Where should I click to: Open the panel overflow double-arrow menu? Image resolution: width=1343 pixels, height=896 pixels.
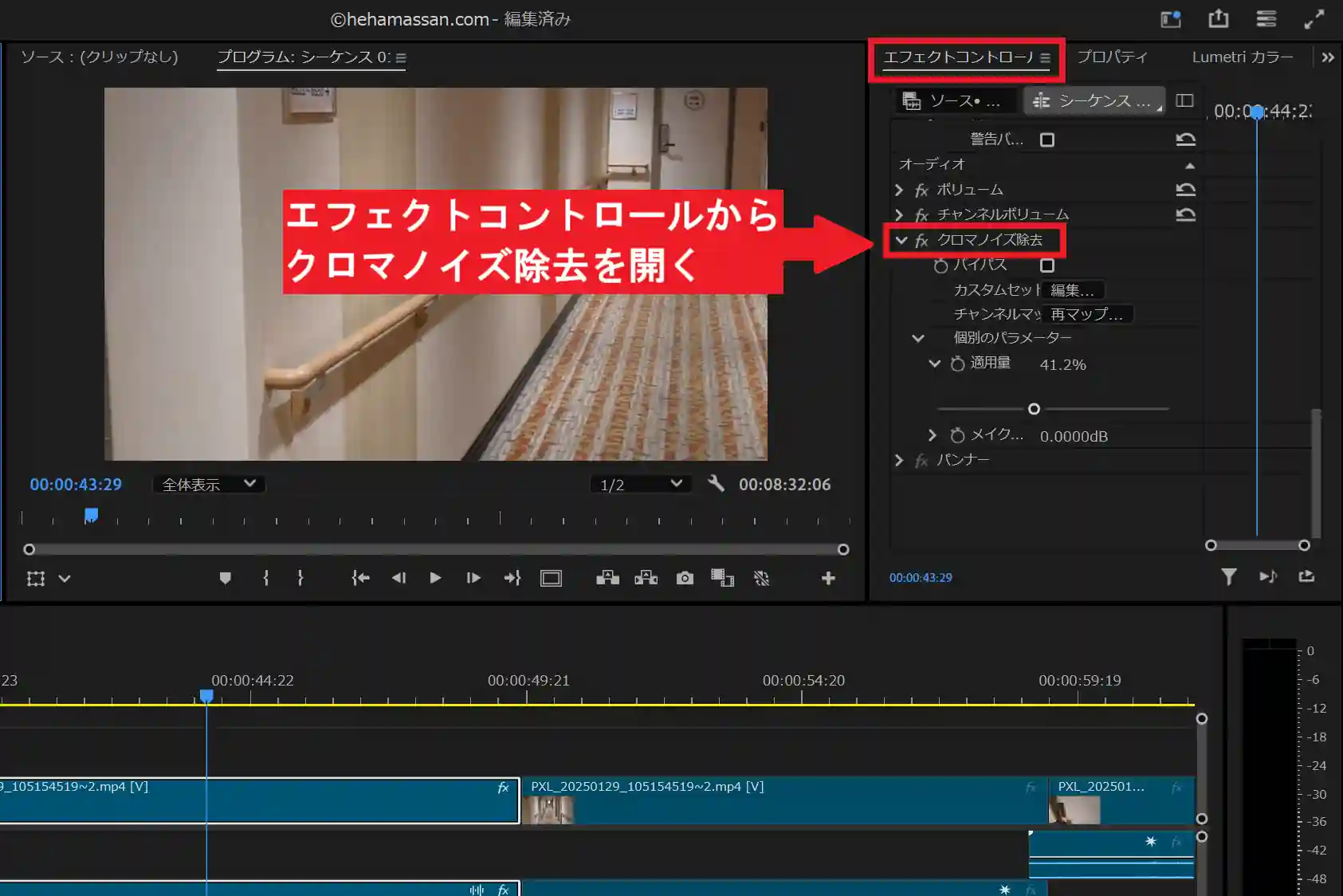1328,57
